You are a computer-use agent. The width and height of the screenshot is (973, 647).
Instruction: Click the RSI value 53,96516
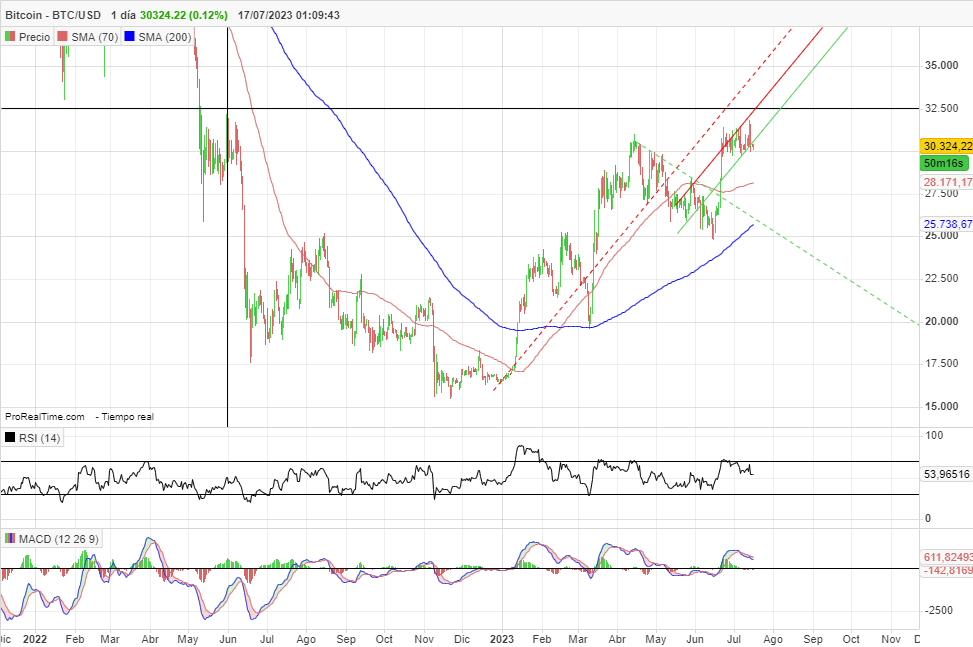coord(946,474)
